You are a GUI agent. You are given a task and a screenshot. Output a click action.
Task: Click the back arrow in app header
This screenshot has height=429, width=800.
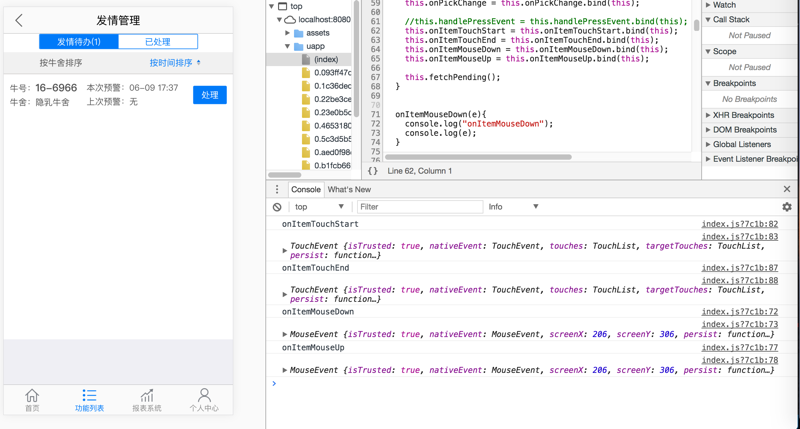click(x=19, y=20)
